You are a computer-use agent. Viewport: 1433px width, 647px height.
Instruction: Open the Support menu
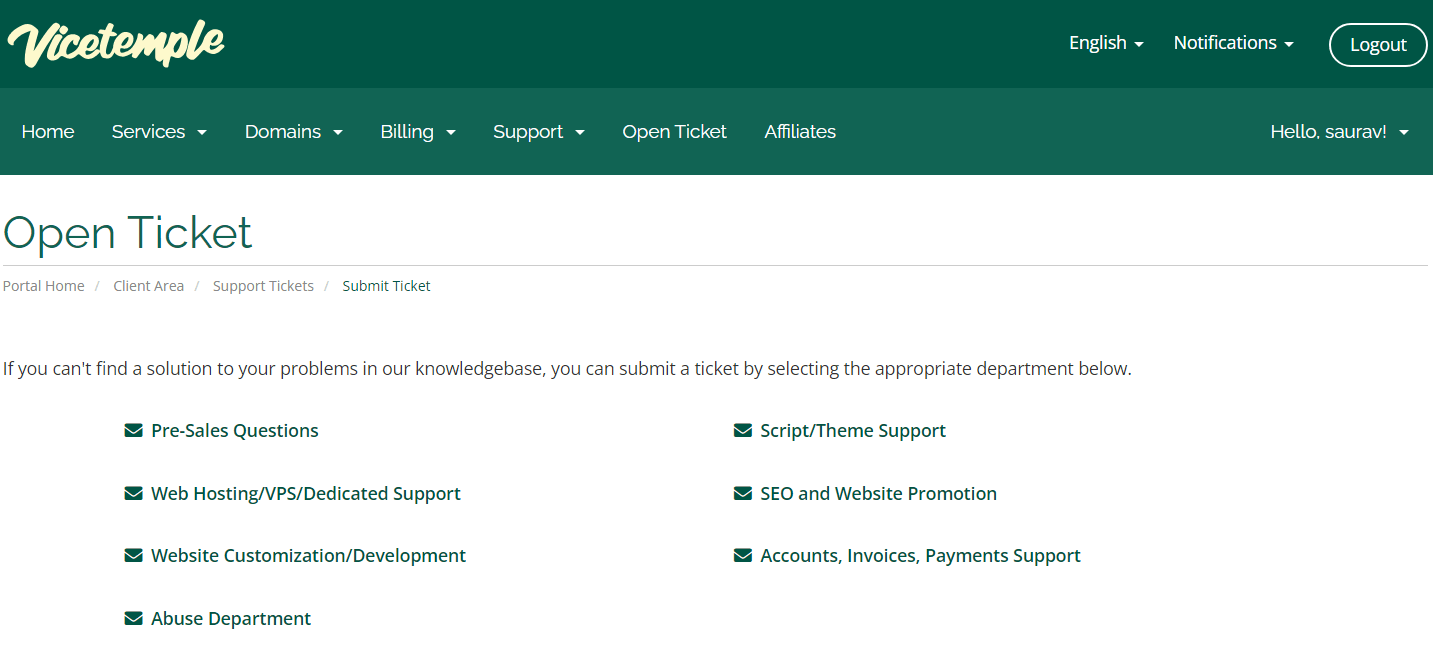tap(538, 131)
